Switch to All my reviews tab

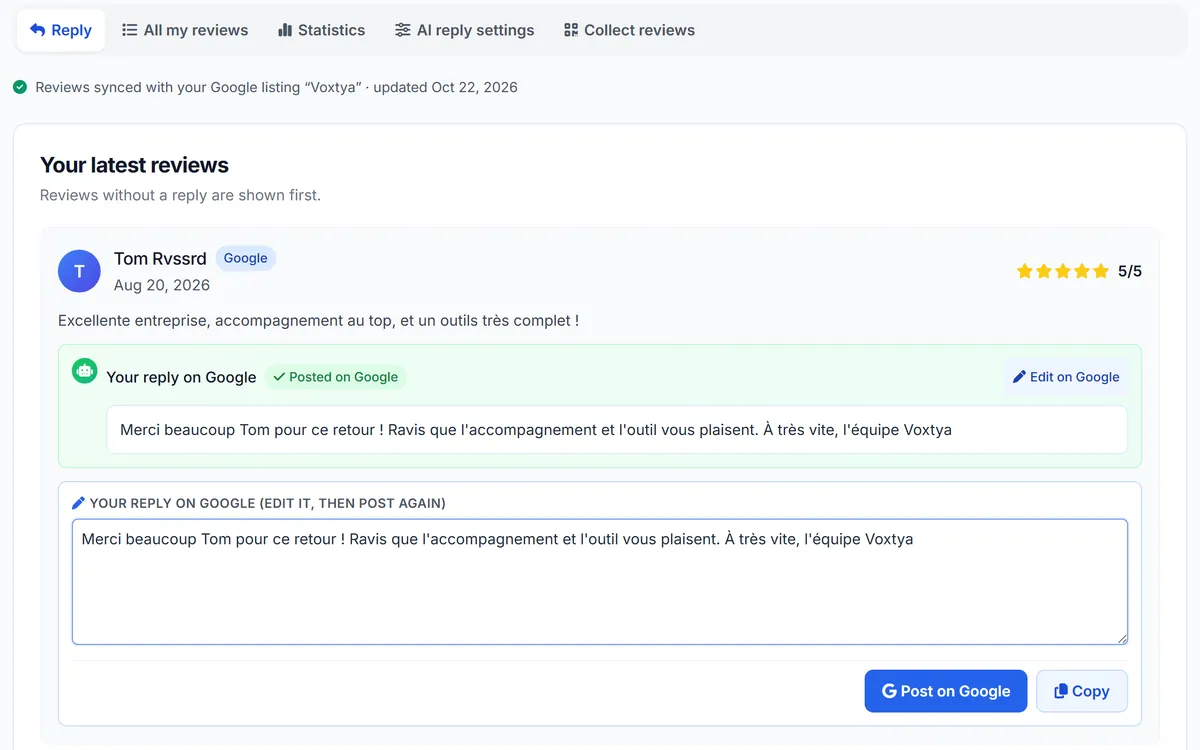(185, 30)
